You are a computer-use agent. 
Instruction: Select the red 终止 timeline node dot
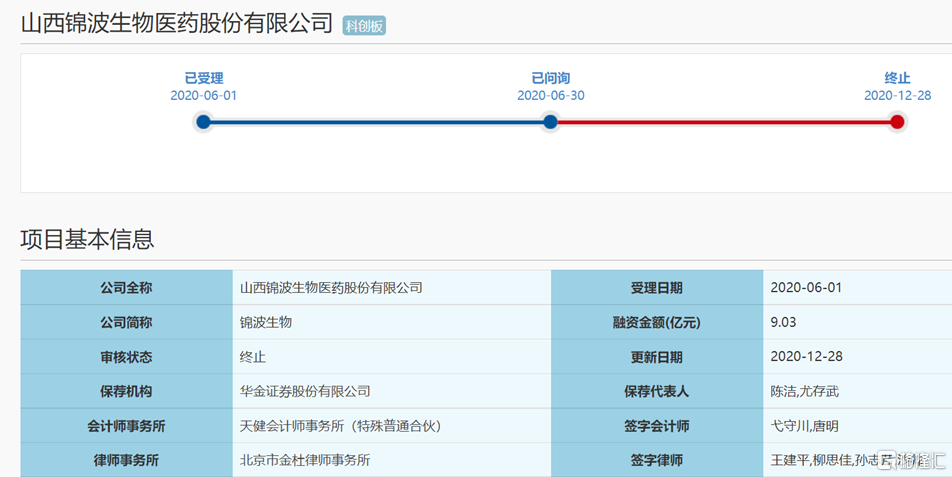tap(897, 122)
